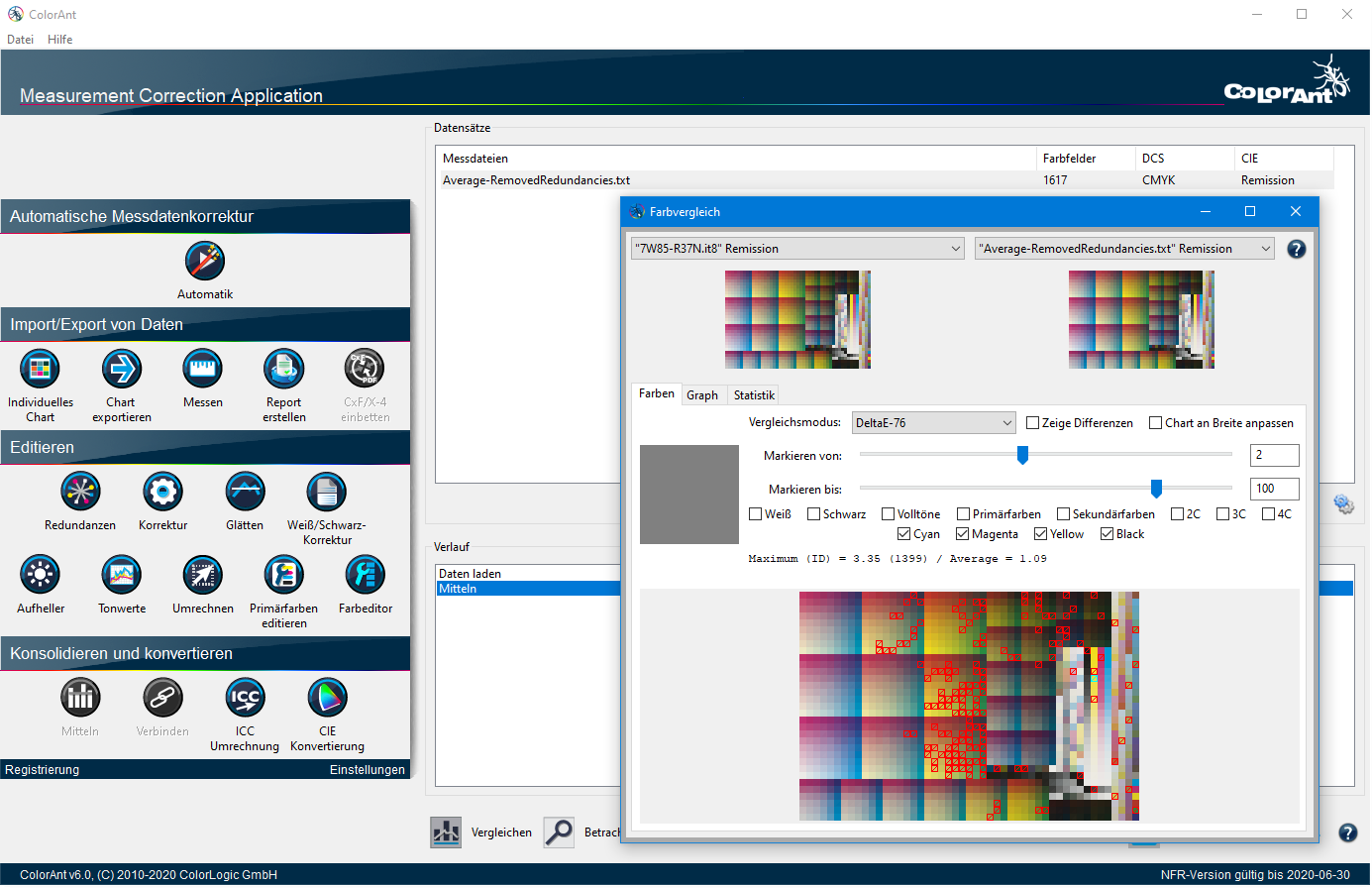Enable the Zeige Differenzen checkbox
Screen dimensions: 1372x888
click(1033, 423)
